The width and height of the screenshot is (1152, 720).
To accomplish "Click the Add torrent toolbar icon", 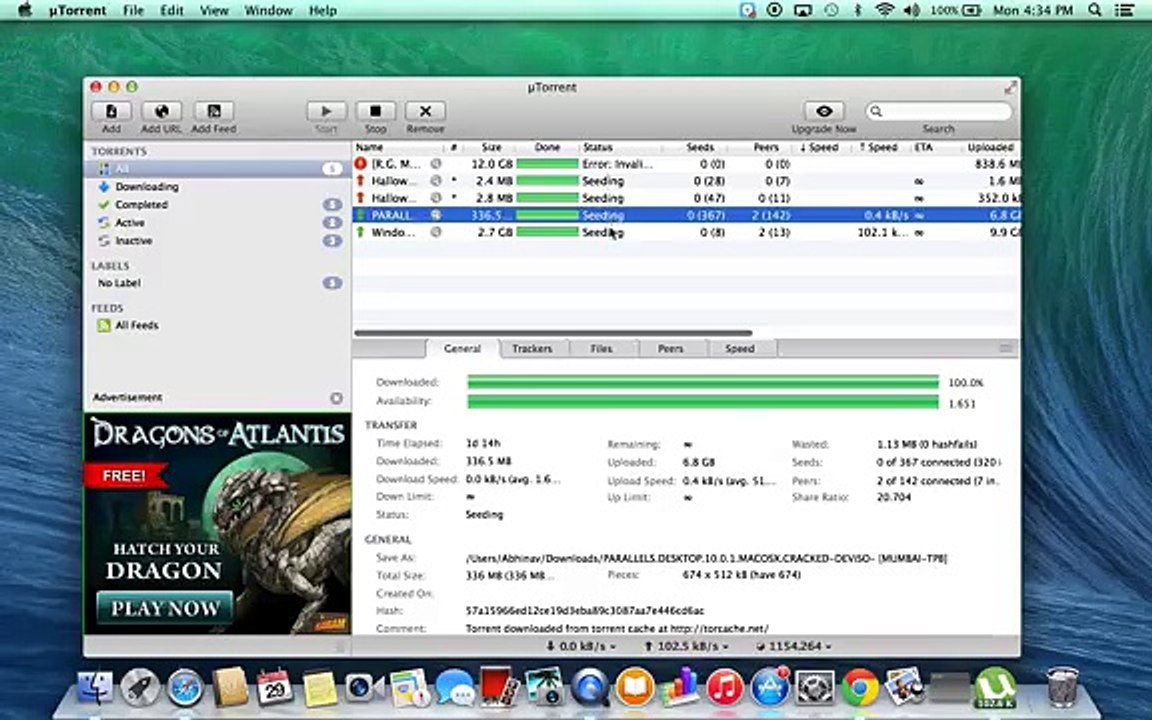I will point(112,112).
